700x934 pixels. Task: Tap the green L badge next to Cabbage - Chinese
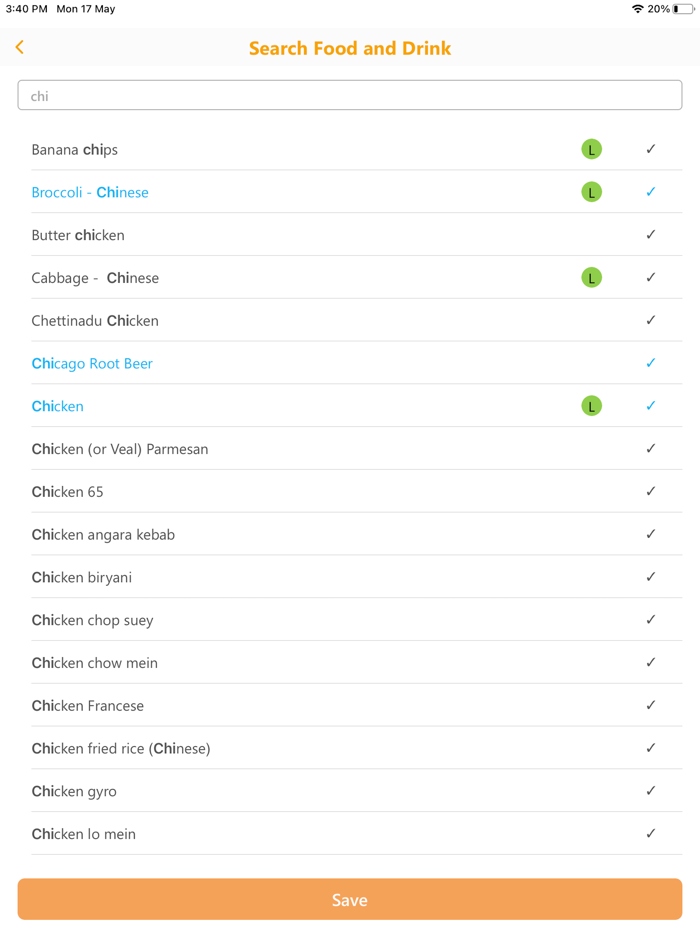click(591, 277)
